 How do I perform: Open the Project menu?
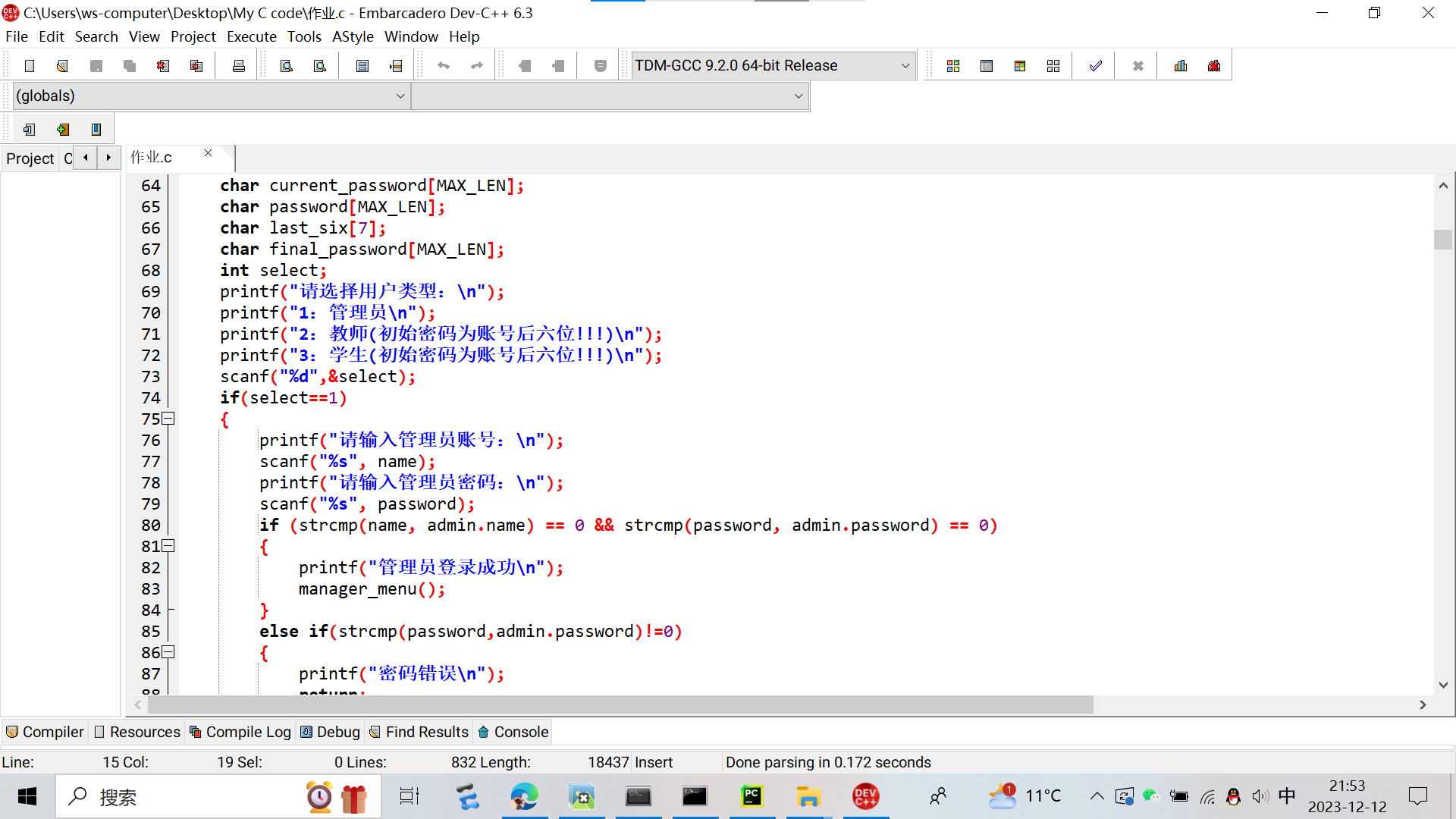[x=193, y=36]
